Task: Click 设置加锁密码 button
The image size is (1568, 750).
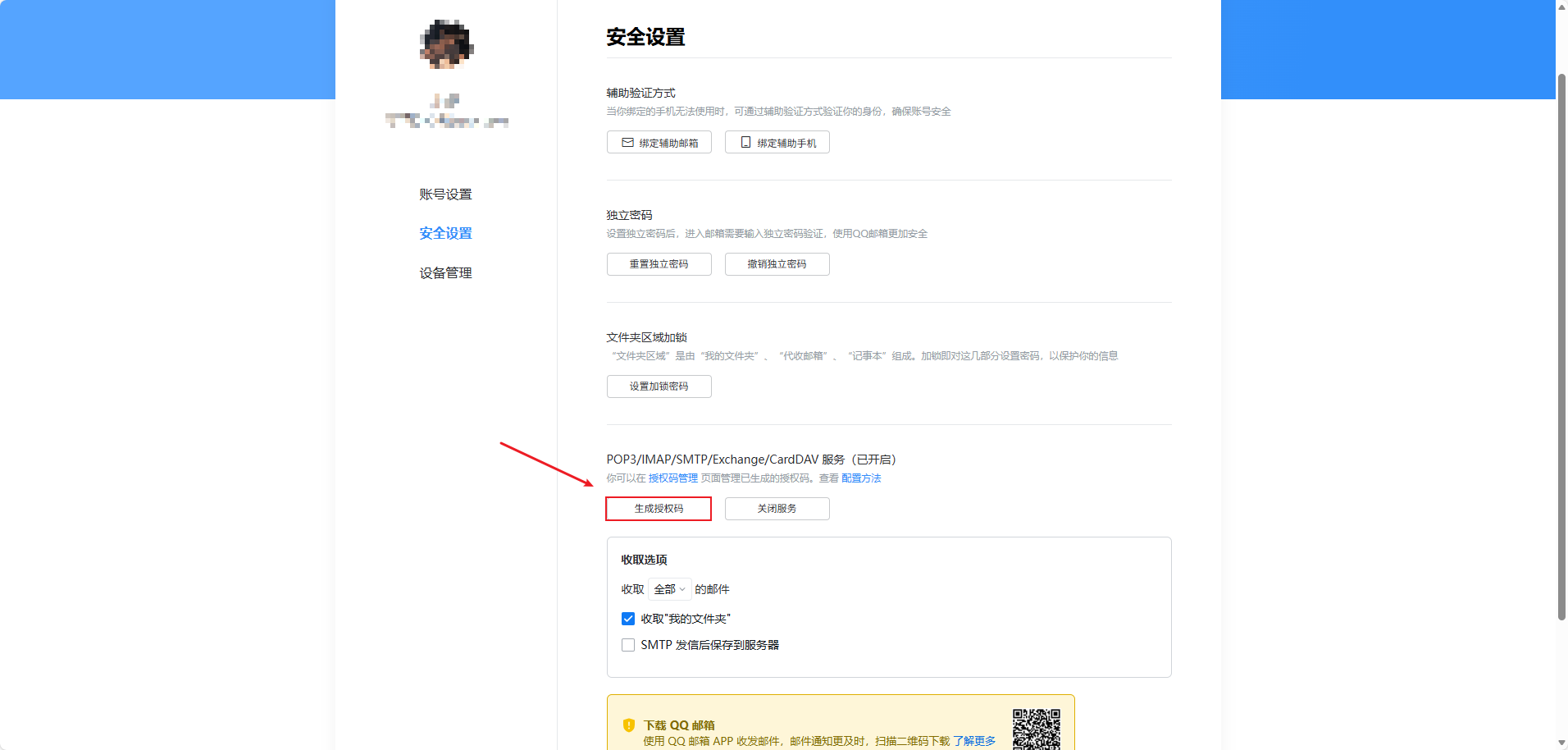Action: tap(659, 386)
